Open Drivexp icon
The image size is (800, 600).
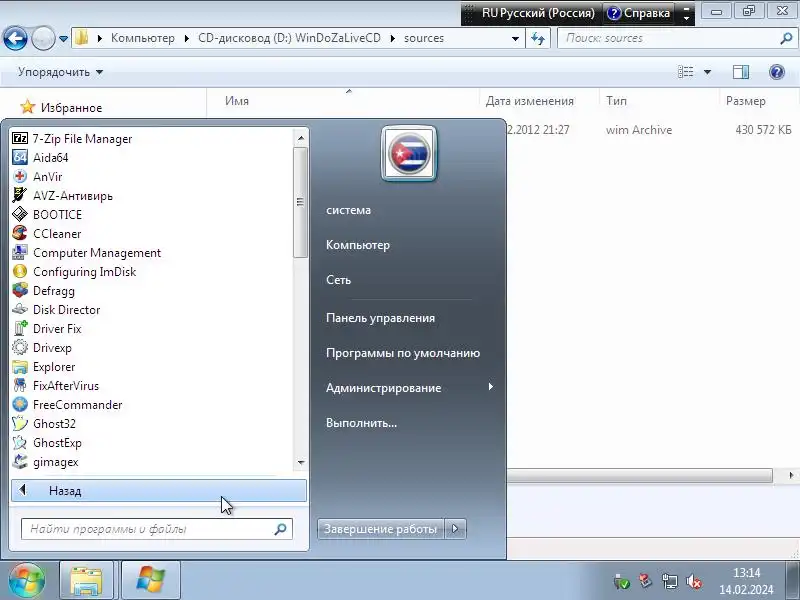click(x=20, y=347)
